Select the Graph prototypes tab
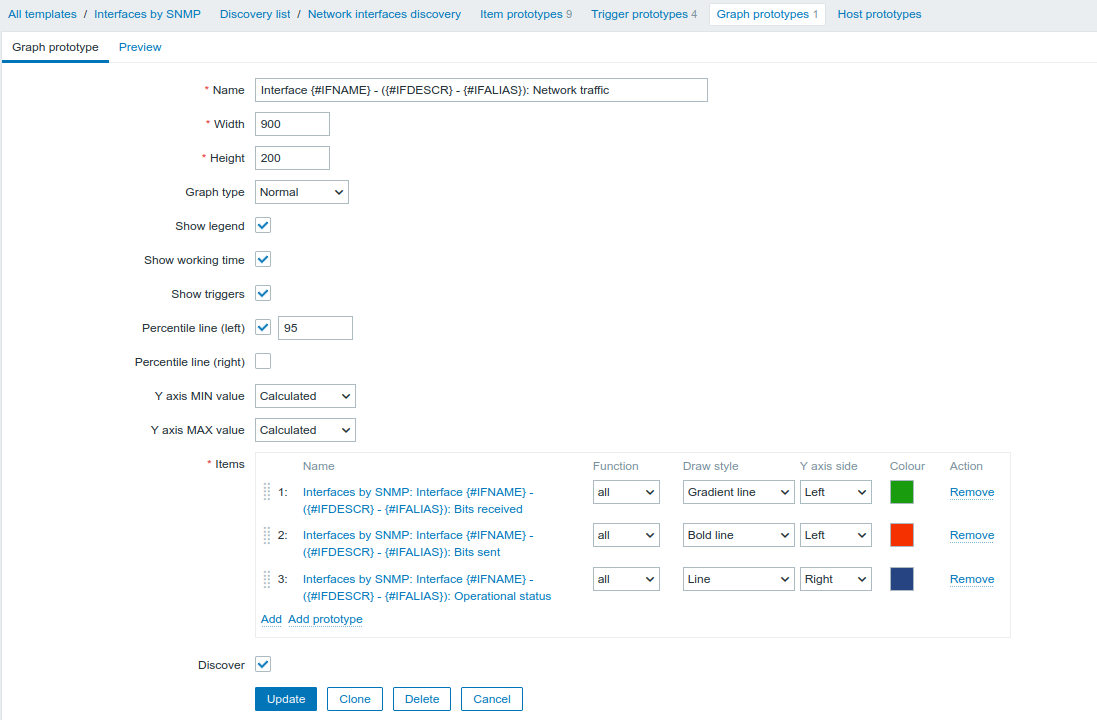This screenshot has height=720, width=1097. pyautogui.click(x=767, y=14)
